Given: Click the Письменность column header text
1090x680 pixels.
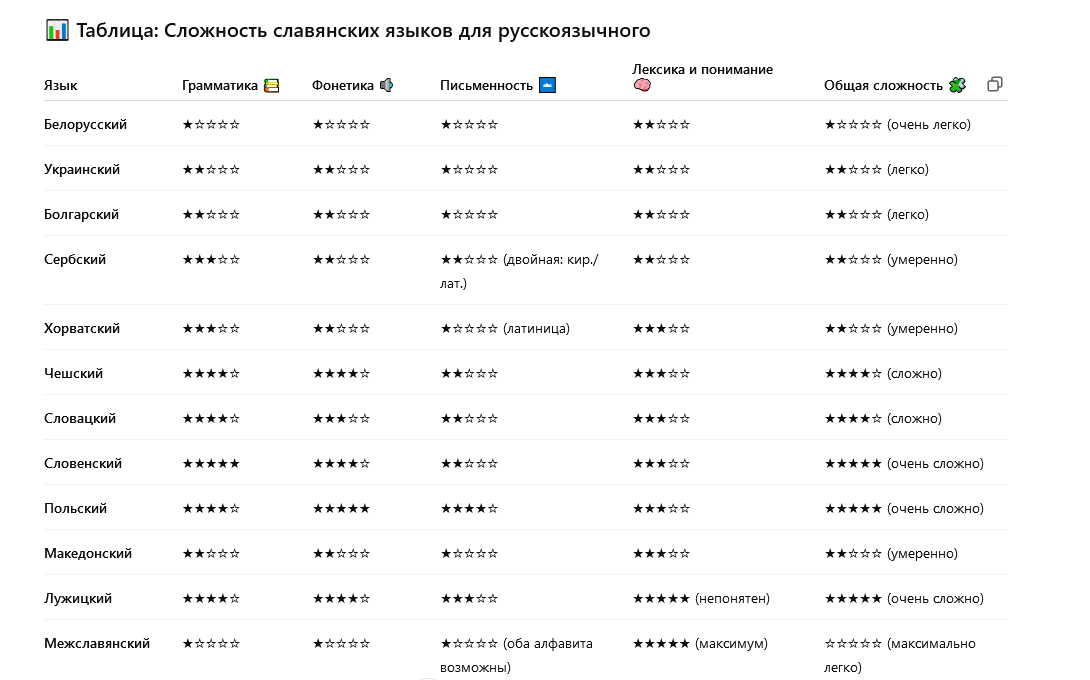Looking at the screenshot, I should pyautogui.click(x=487, y=86).
